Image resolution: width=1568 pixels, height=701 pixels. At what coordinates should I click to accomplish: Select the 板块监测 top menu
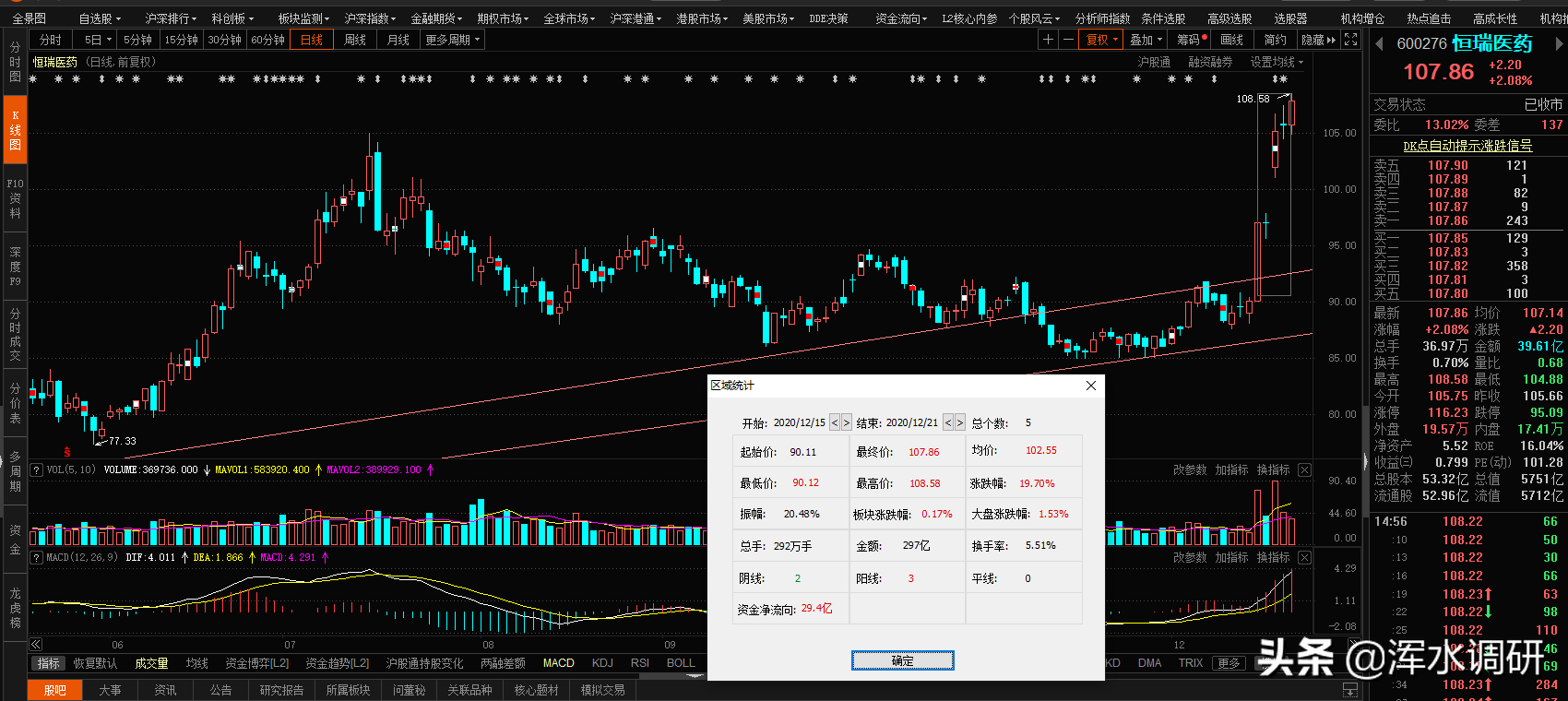point(303,18)
